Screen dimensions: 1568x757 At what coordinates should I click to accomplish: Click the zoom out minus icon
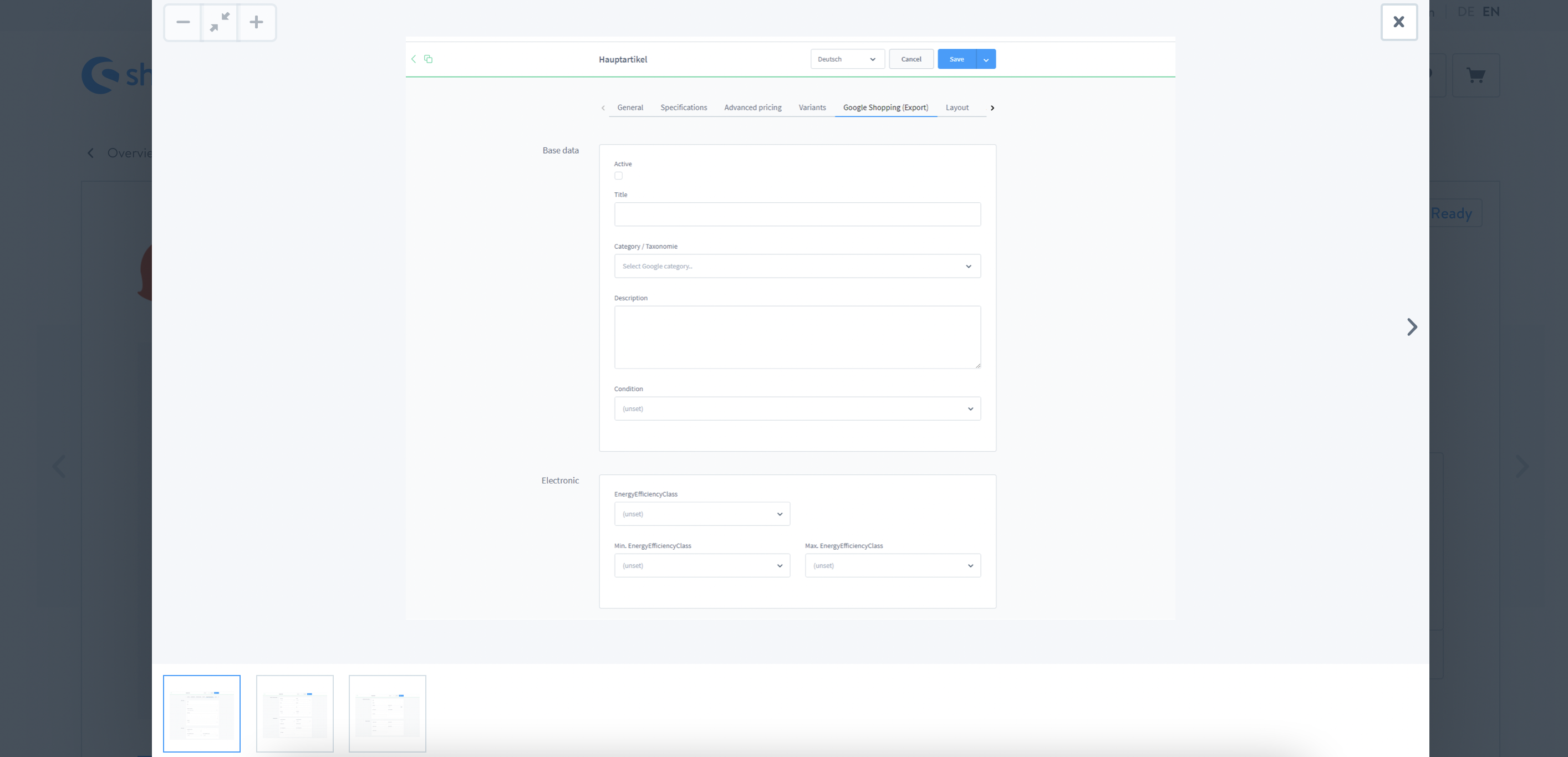(x=182, y=23)
